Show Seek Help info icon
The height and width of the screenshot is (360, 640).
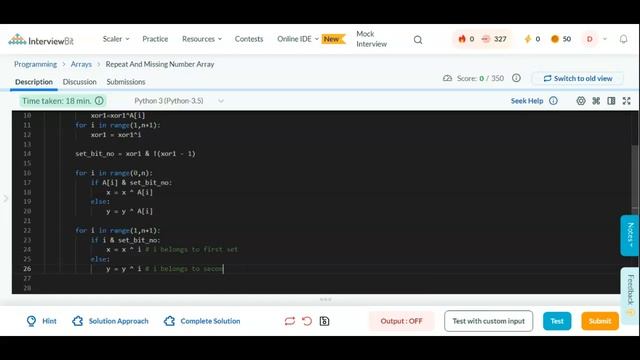tap(553, 100)
